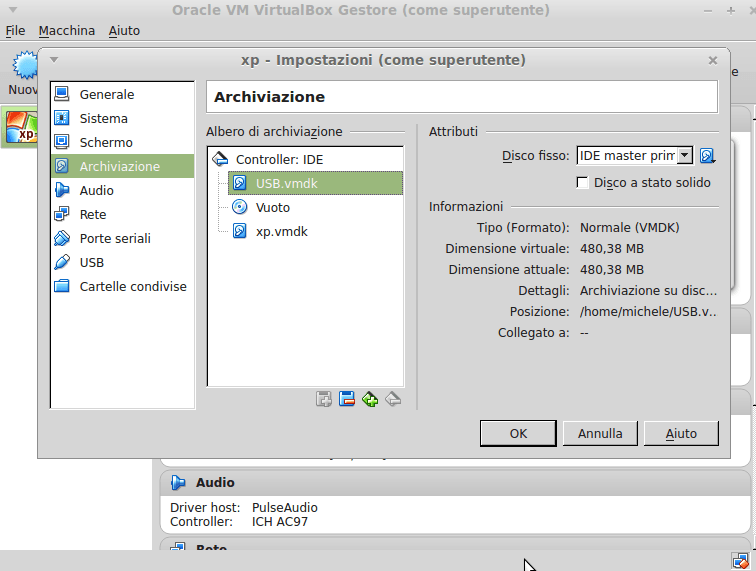Open the Aiuto menu in menu bar
Screen dimensions: 756x571
tap(124, 31)
